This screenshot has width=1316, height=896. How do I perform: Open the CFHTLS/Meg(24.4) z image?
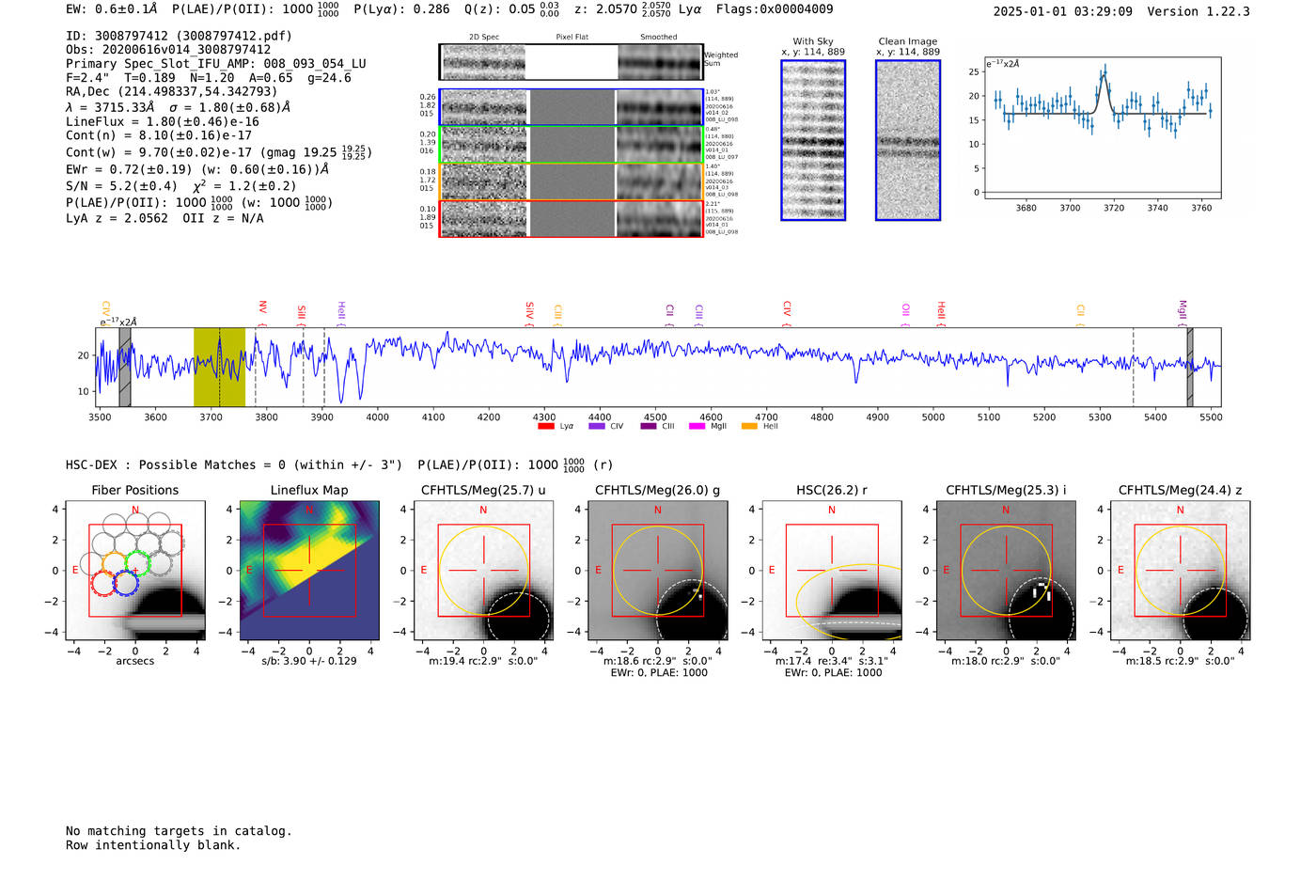tap(1181, 571)
